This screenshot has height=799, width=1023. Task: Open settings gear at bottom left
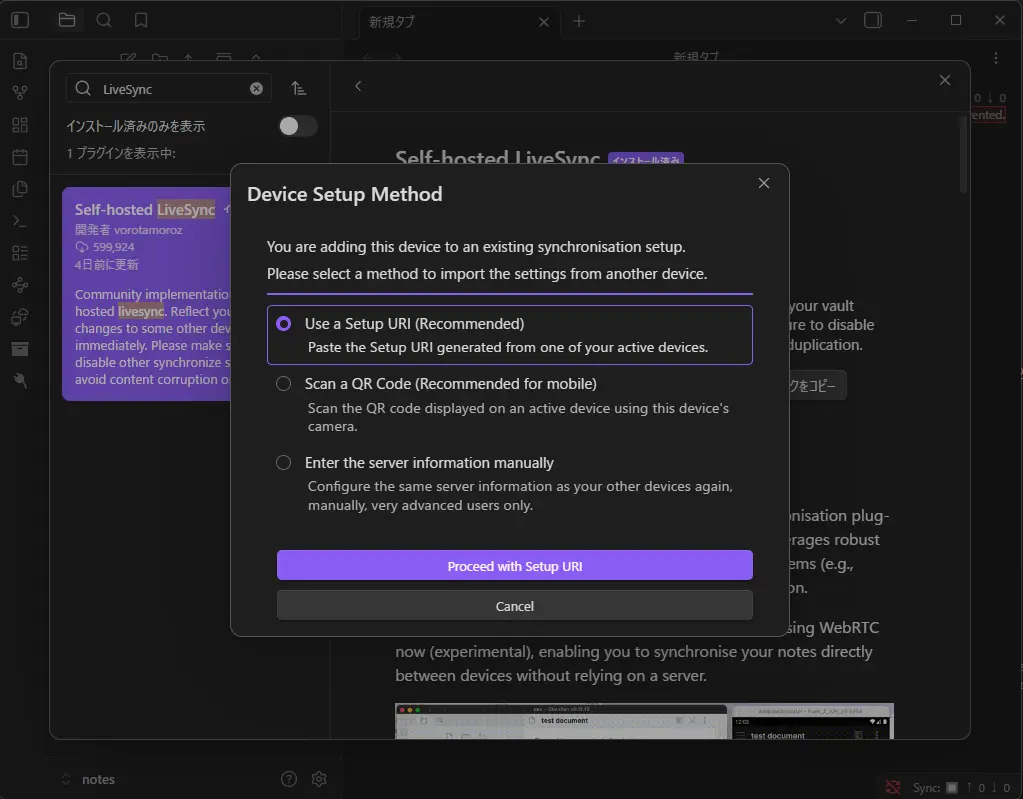tap(319, 779)
